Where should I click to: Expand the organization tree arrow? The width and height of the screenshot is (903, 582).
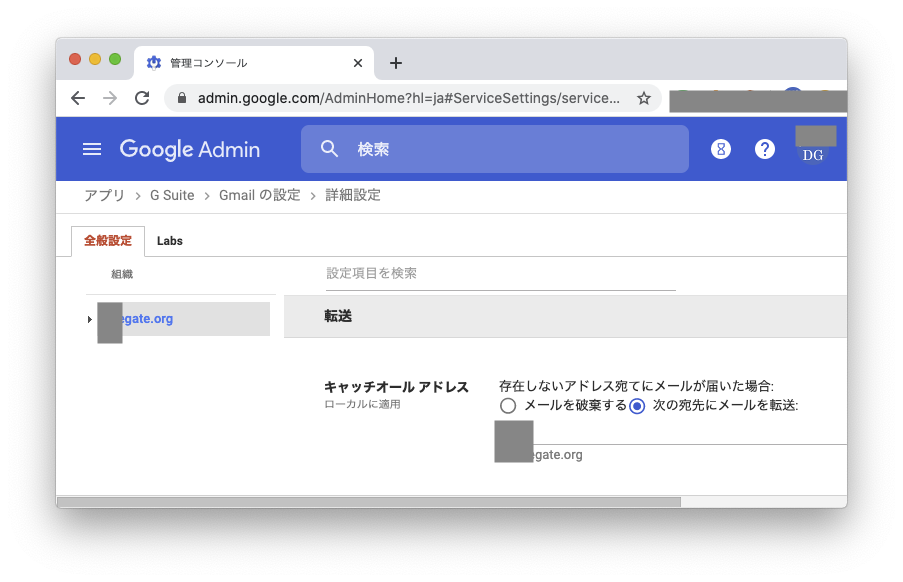89,319
